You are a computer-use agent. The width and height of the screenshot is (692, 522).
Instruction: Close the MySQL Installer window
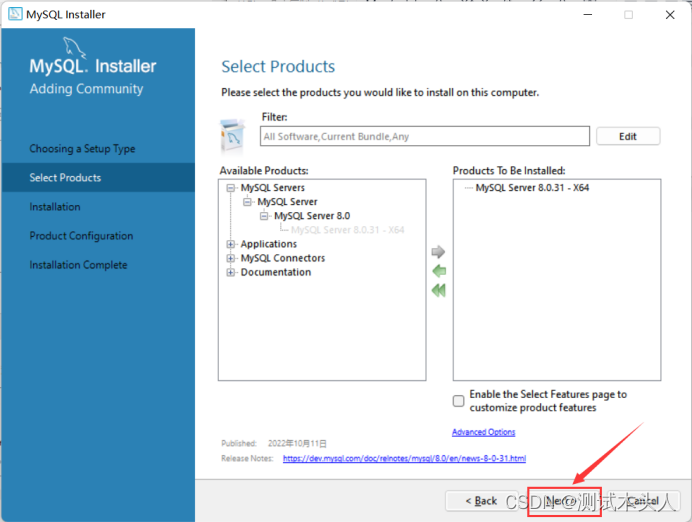tap(670, 15)
